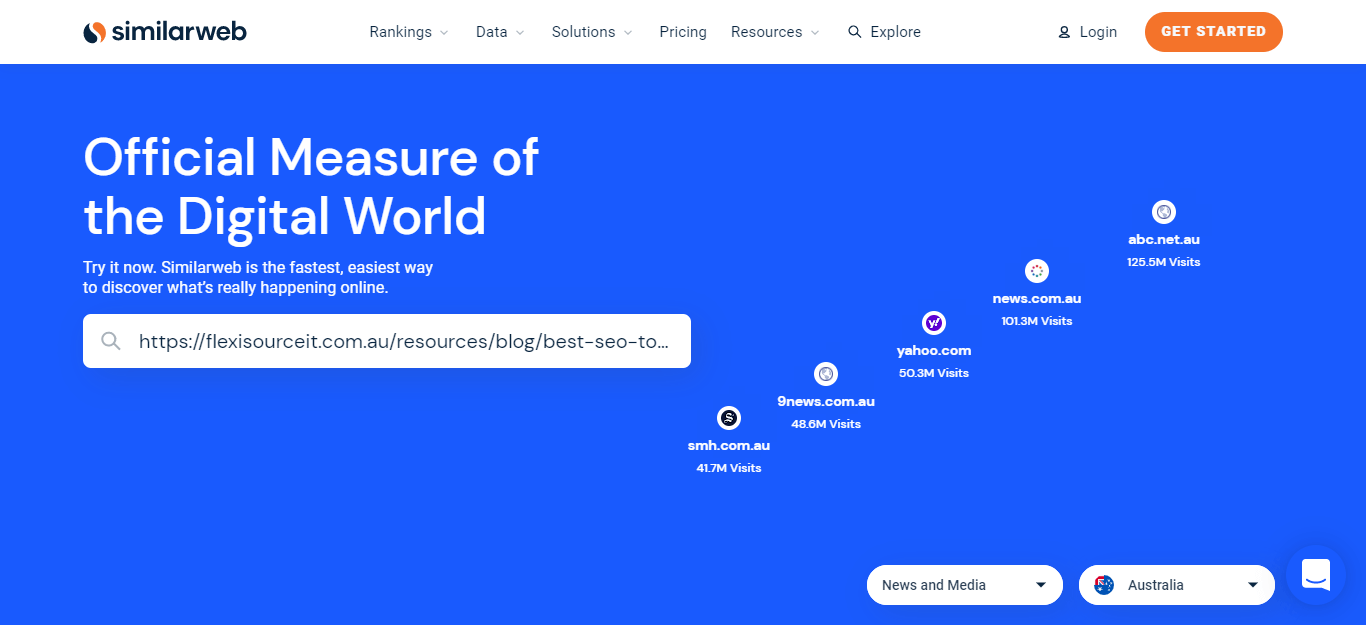Click the 125.5M Visits text
The image size is (1366, 625).
[x=1164, y=262]
